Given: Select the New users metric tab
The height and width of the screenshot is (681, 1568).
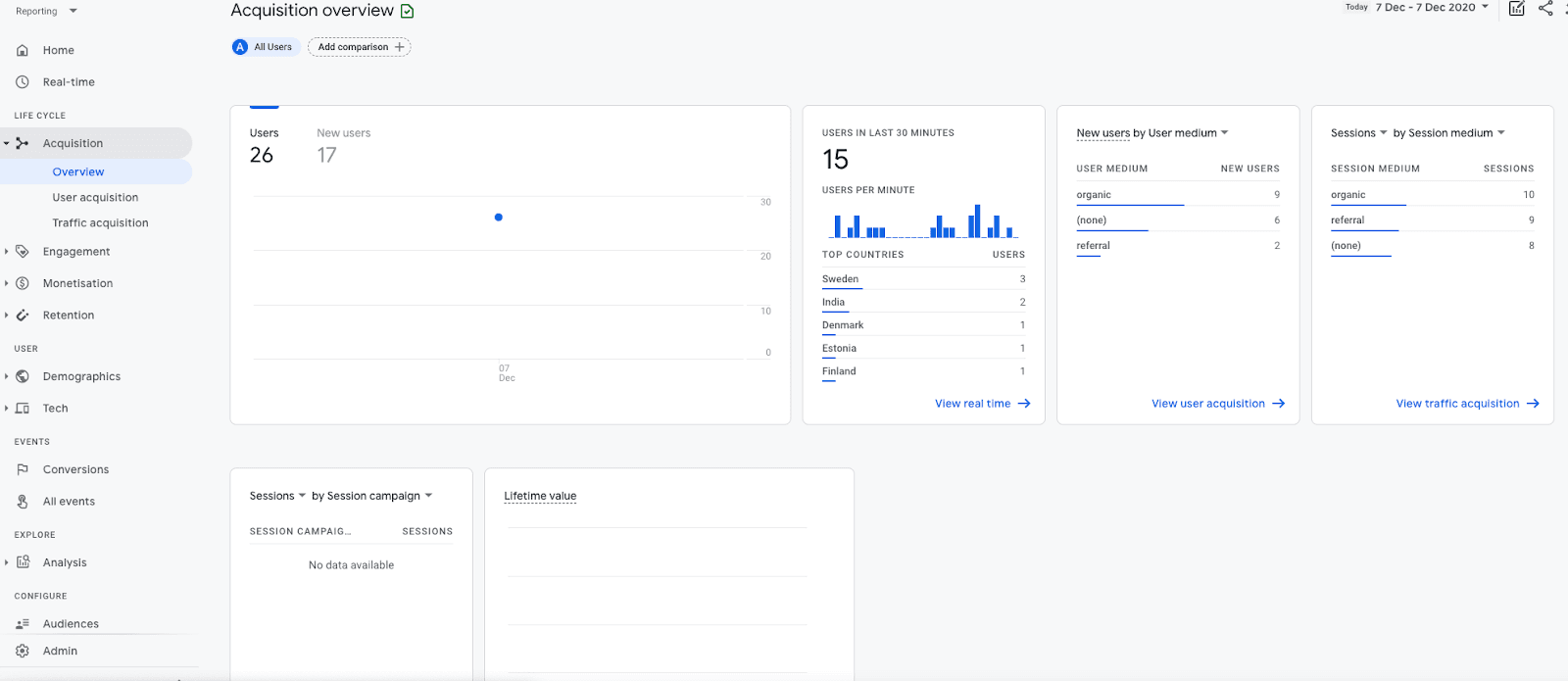Looking at the screenshot, I should [x=343, y=145].
